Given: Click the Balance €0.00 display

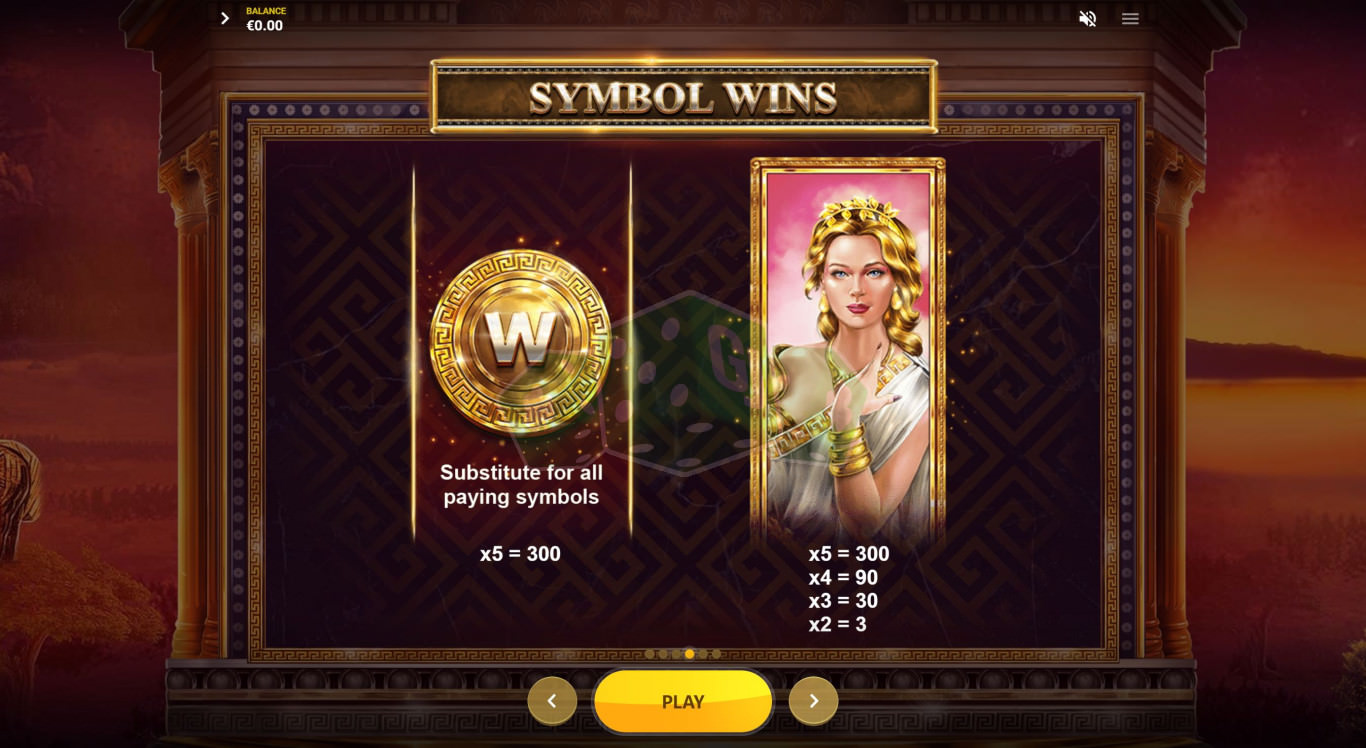Looking at the screenshot, I should [x=265, y=19].
